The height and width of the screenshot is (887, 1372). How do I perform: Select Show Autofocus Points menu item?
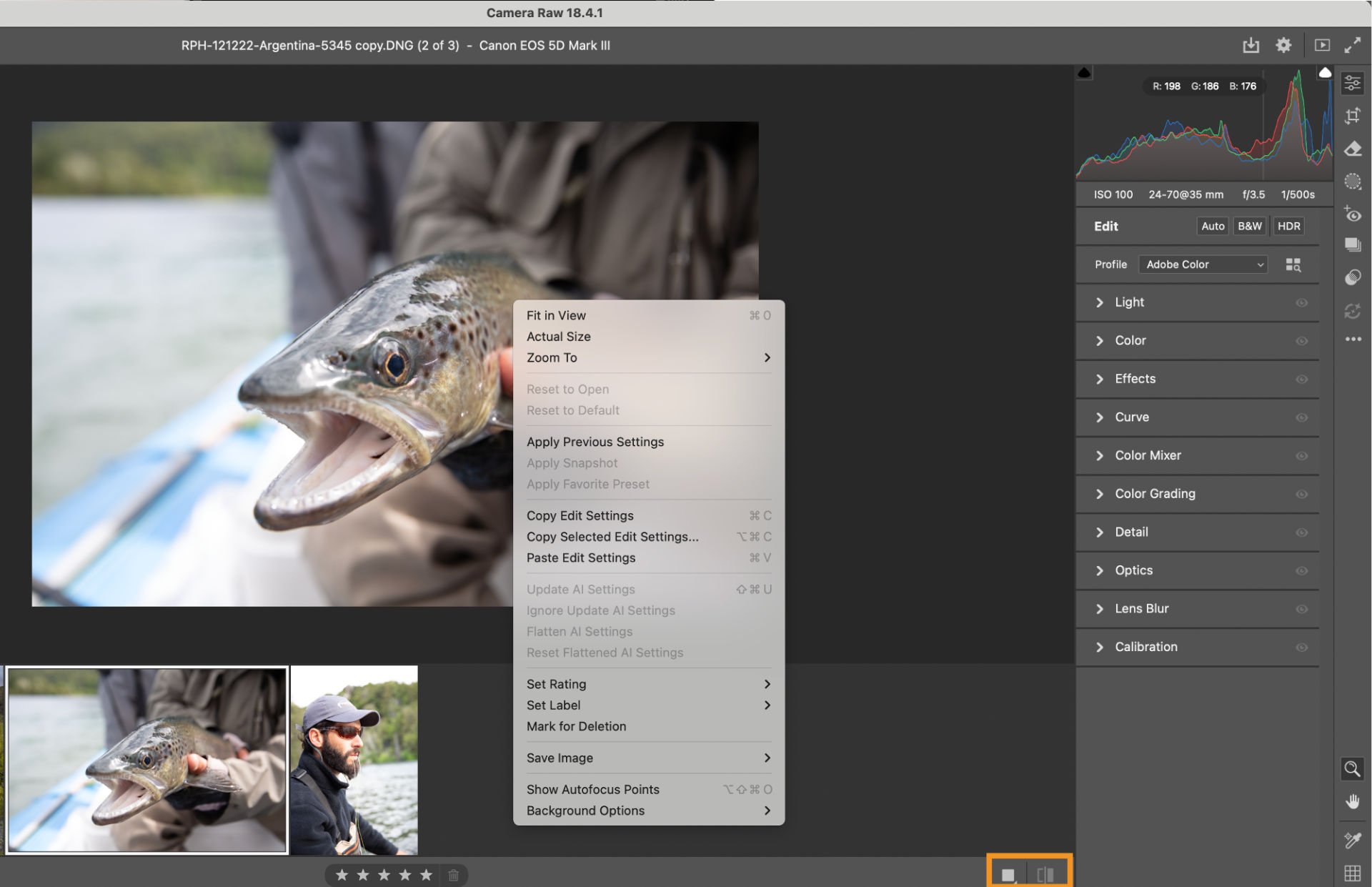pos(648,789)
